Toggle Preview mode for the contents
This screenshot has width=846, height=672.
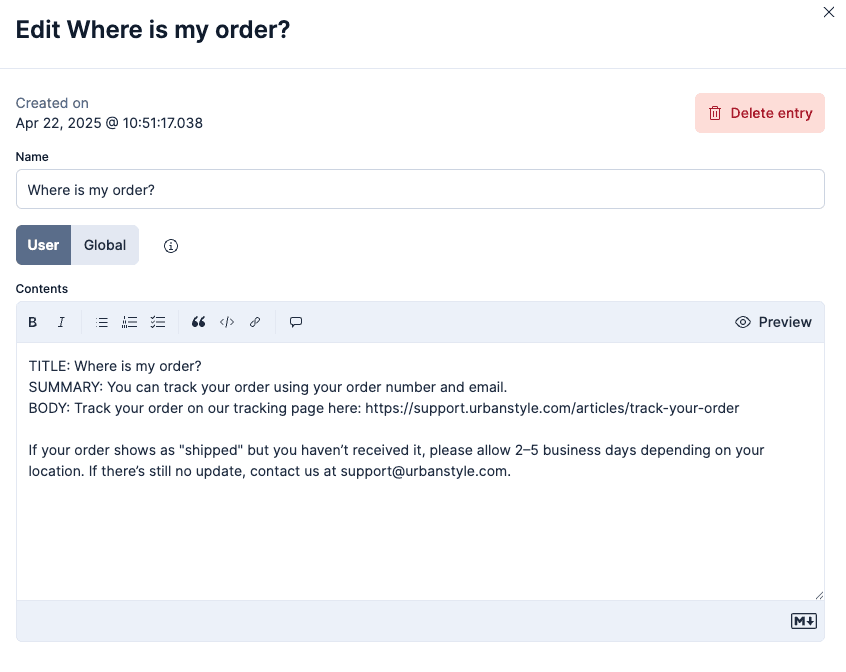(x=775, y=322)
